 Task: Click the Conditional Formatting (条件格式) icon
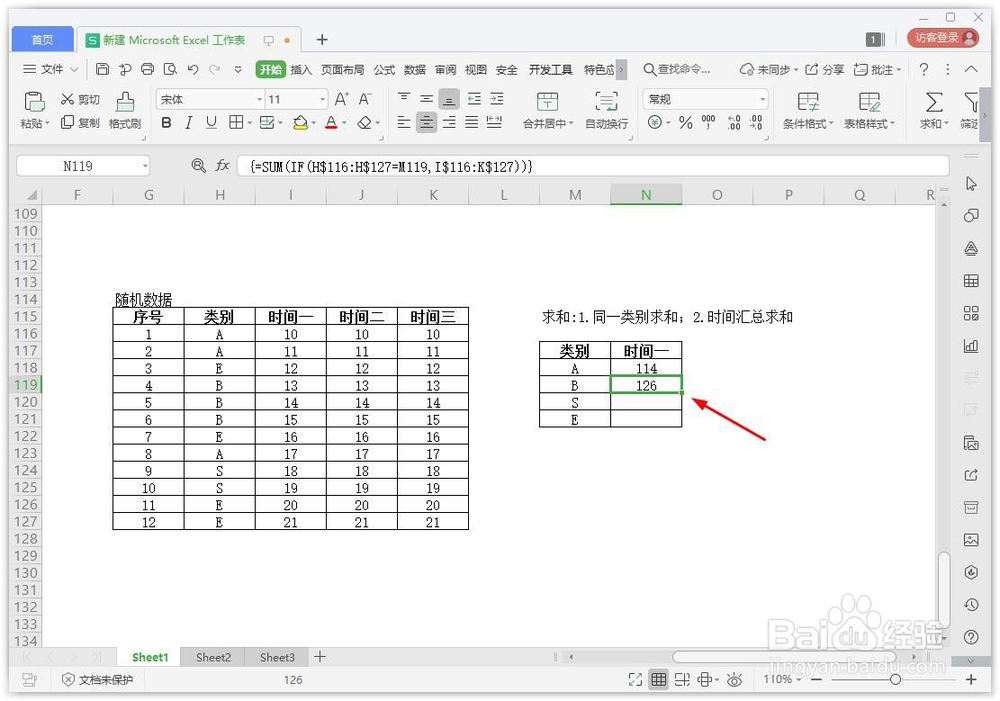click(x=808, y=101)
